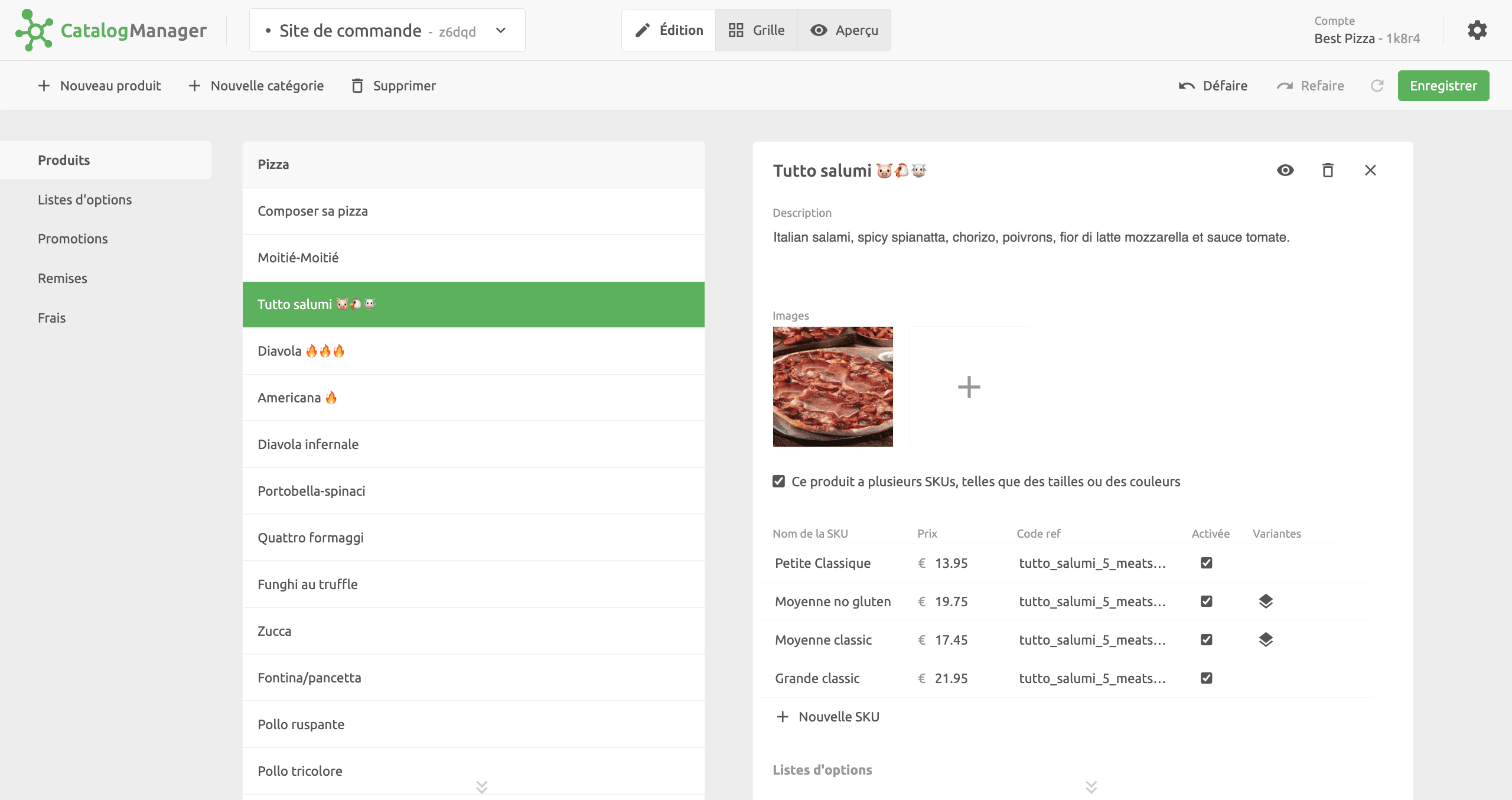
Task: Add a Nouvelle SKU
Action: [x=827, y=716]
